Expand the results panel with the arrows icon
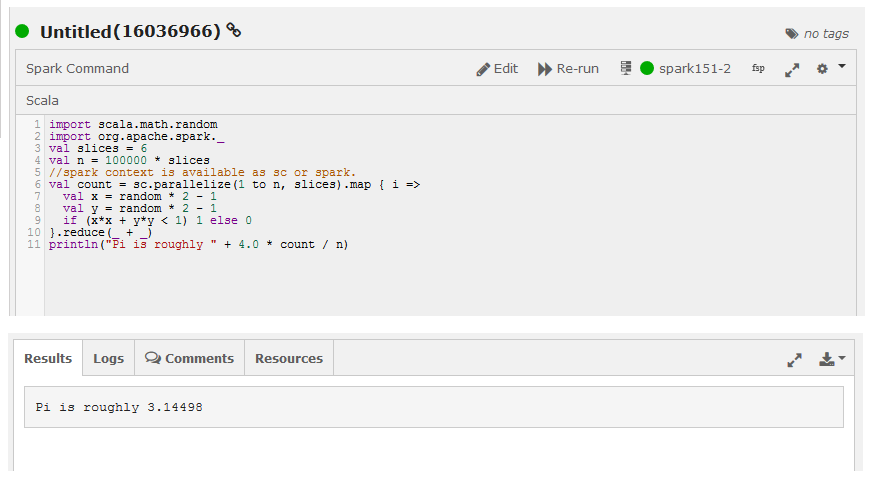The height and width of the screenshot is (490, 886). (x=794, y=359)
